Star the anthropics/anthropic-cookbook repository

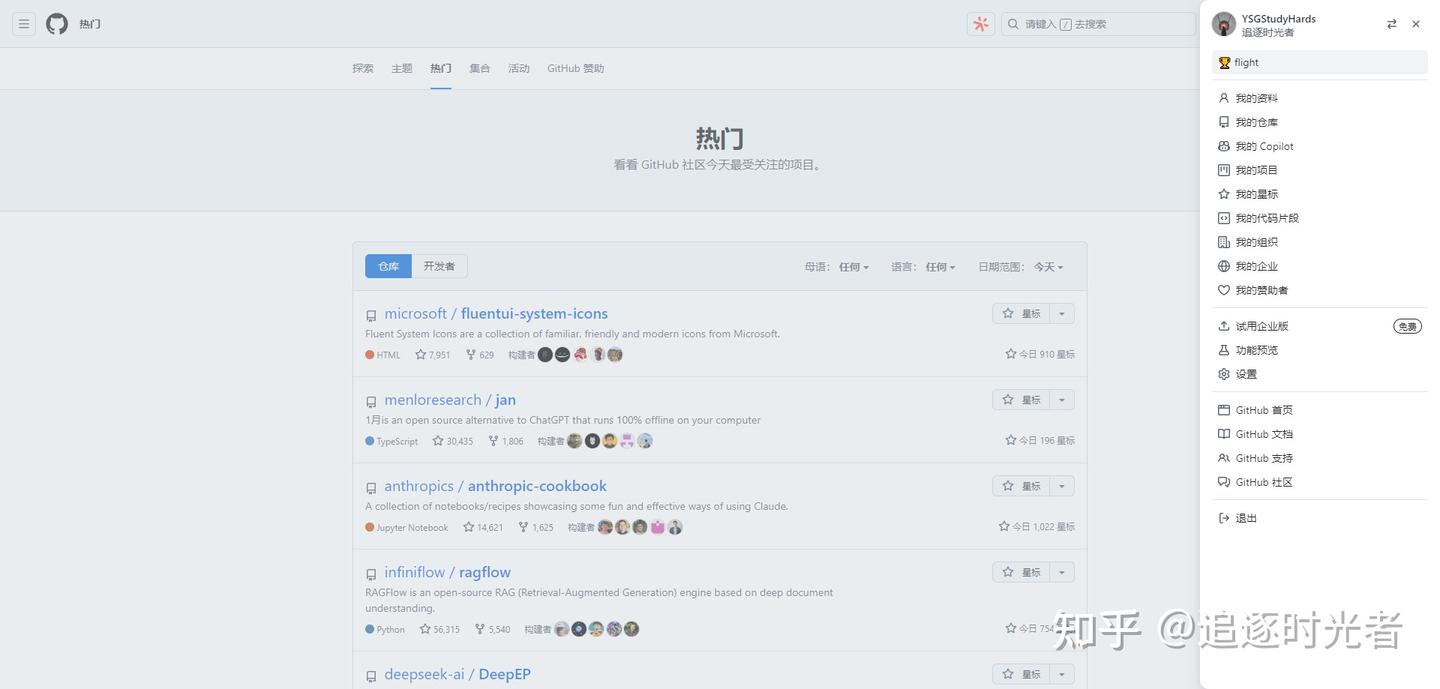click(x=1021, y=485)
